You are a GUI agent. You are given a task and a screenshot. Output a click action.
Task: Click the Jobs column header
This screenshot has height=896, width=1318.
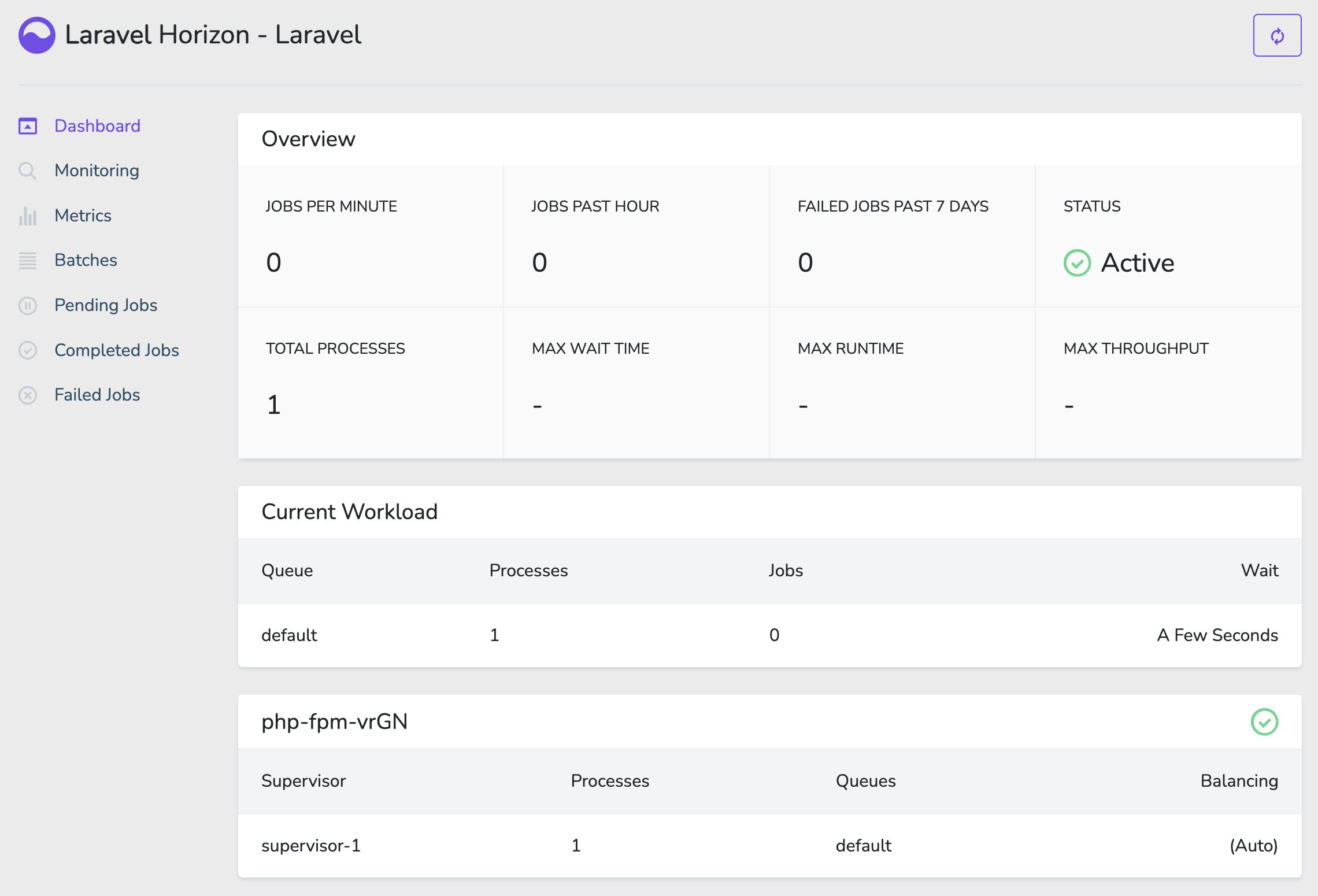click(786, 571)
